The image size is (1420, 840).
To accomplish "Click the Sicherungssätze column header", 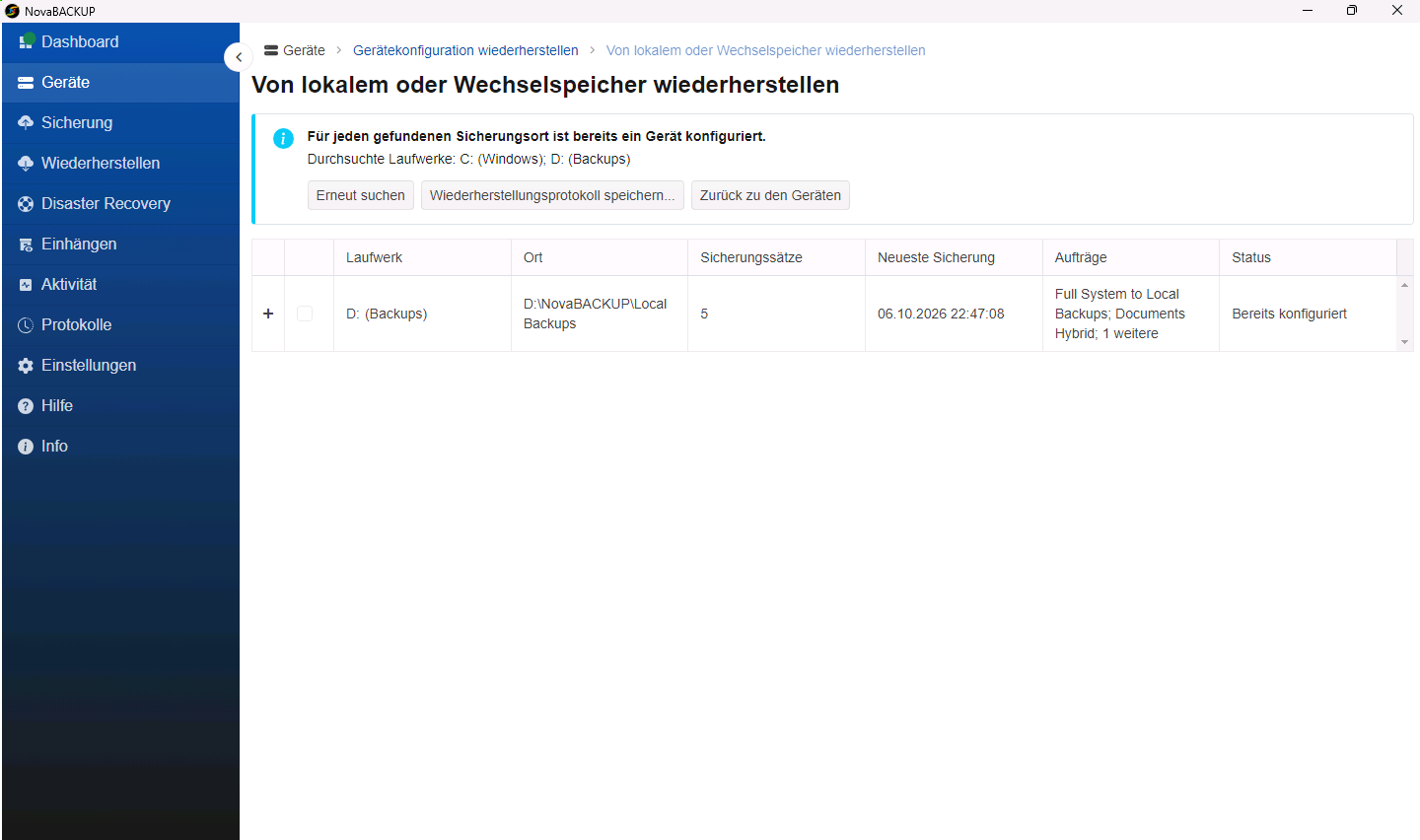I will point(776,257).
